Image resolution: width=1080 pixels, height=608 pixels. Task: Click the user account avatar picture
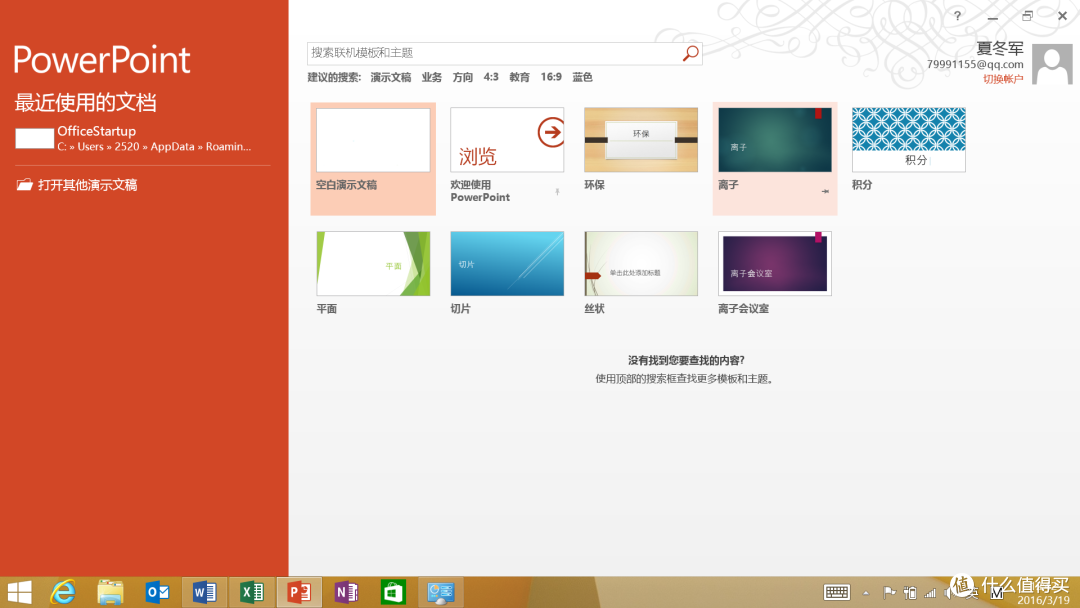click(x=1052, y=64)
